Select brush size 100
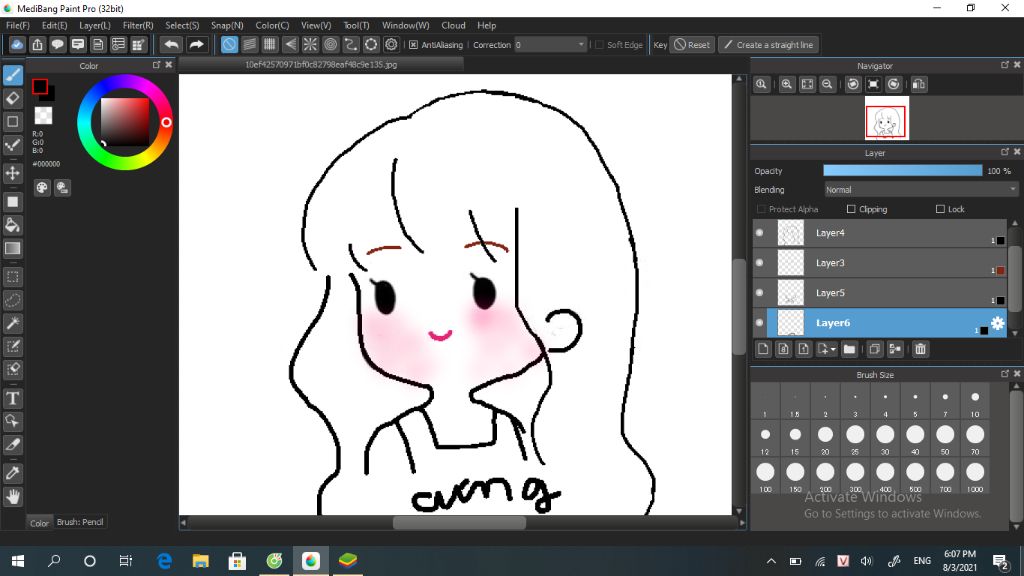Image resolution: width=1024 pixels, height=576 pixels. point(765,476)
